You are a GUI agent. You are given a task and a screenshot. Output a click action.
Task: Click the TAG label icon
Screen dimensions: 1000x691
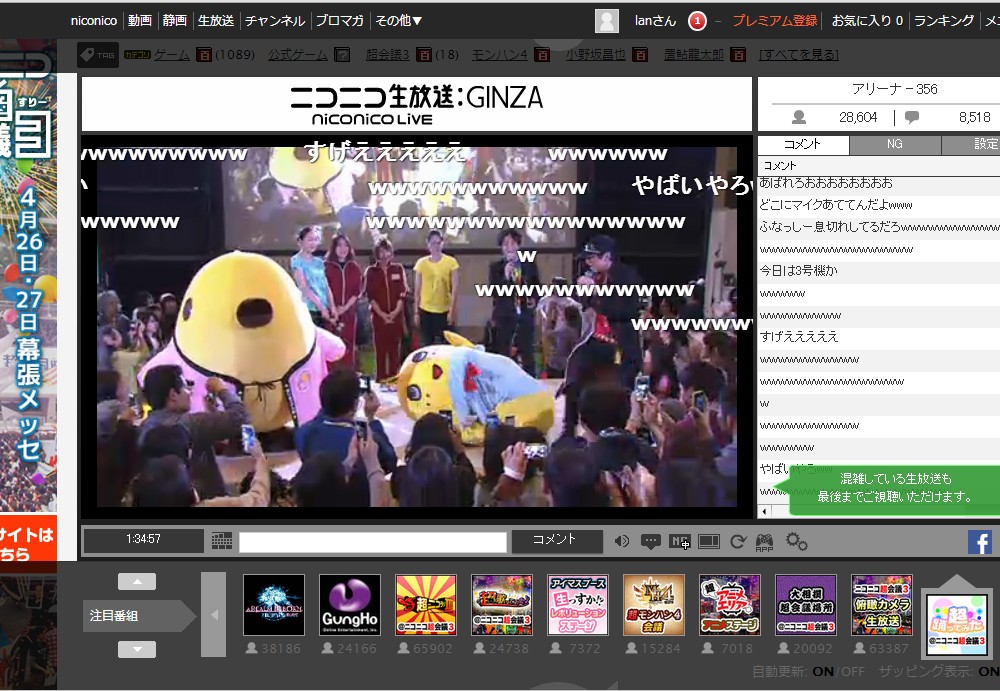[x=98, y=55]
